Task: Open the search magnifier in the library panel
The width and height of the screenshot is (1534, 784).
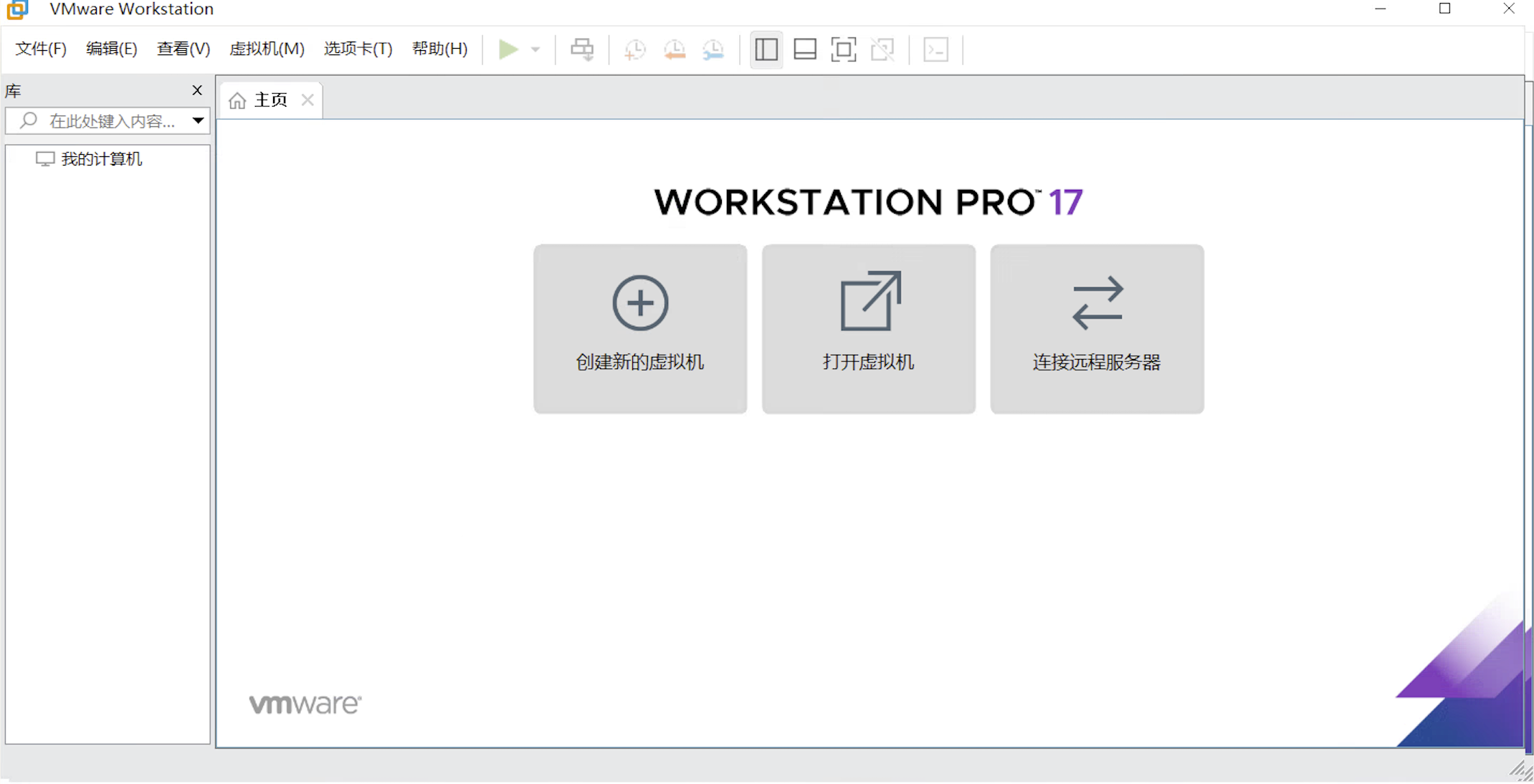Action: tap(28, 120)
